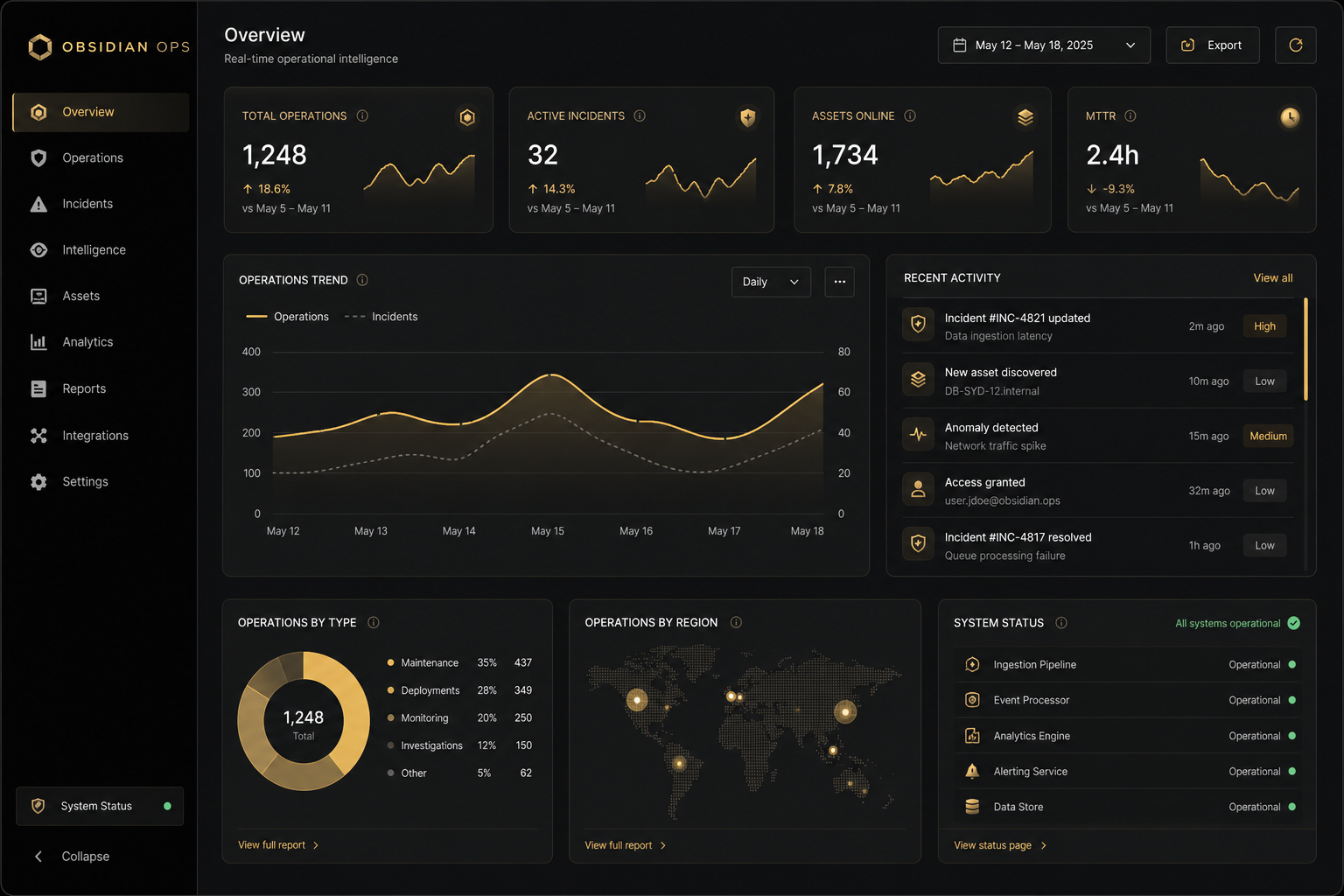Click the Total Operations info icon
1344x896 pixels.
point(362,115)
